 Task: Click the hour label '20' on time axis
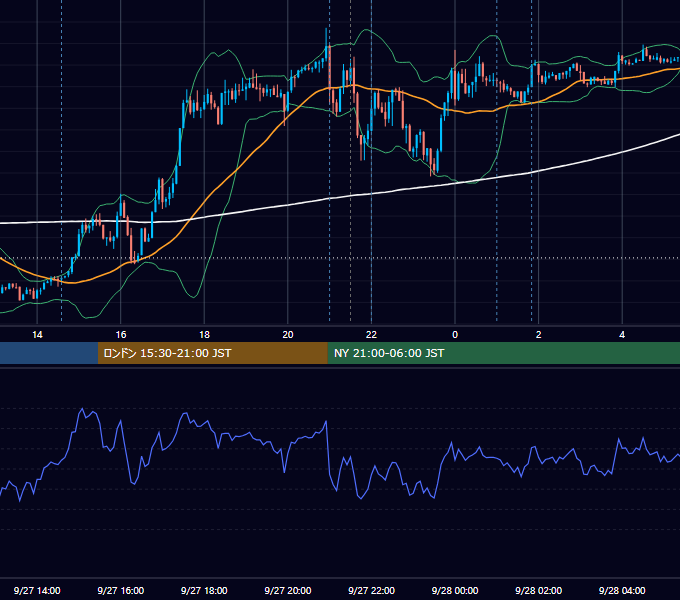(288, 335)
